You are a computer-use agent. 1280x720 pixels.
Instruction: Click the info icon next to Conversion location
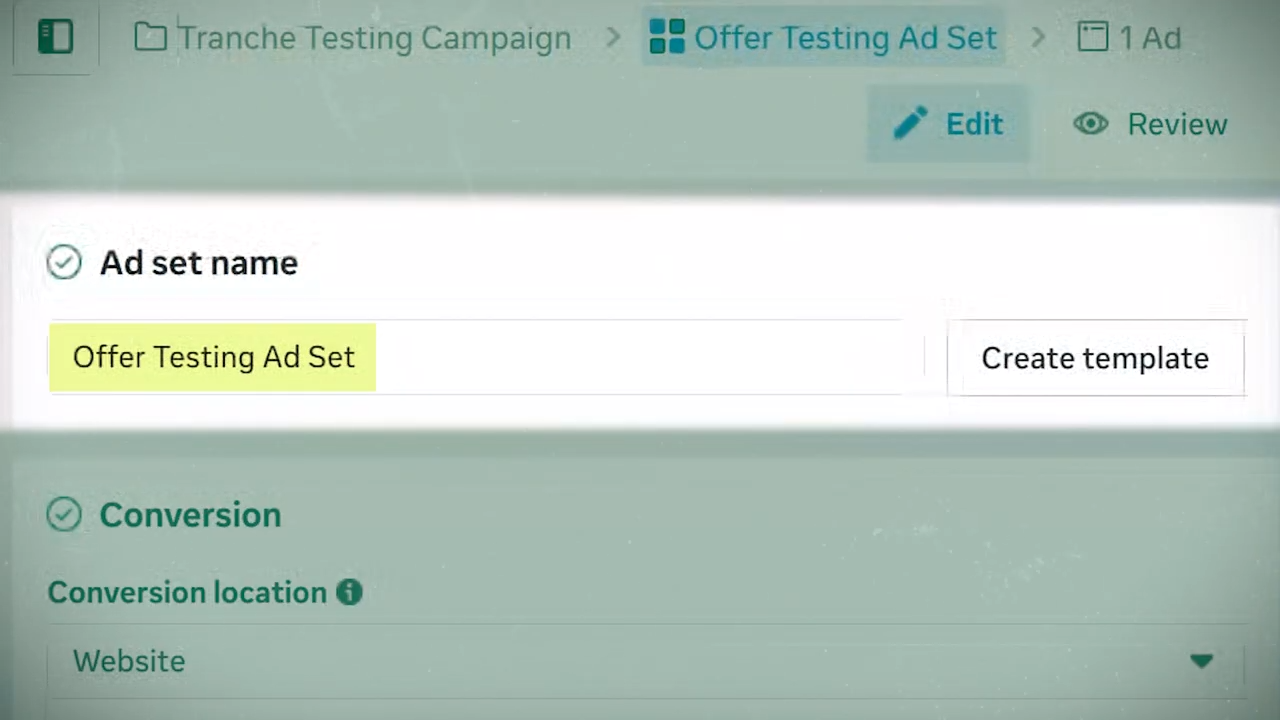[x=349, y=592]
